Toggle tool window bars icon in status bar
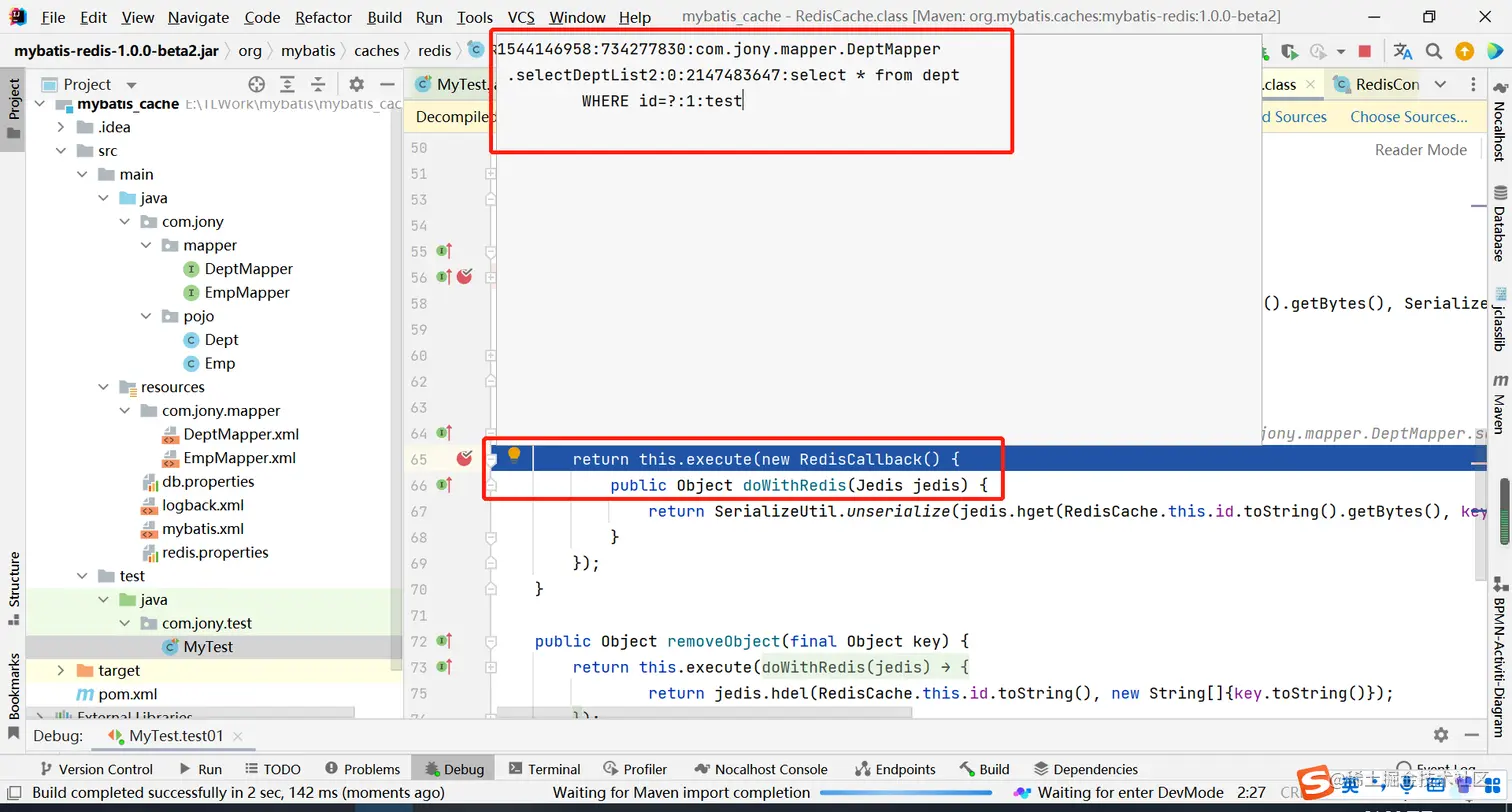The image size is (1512, 812). click(x=14, y=793)
